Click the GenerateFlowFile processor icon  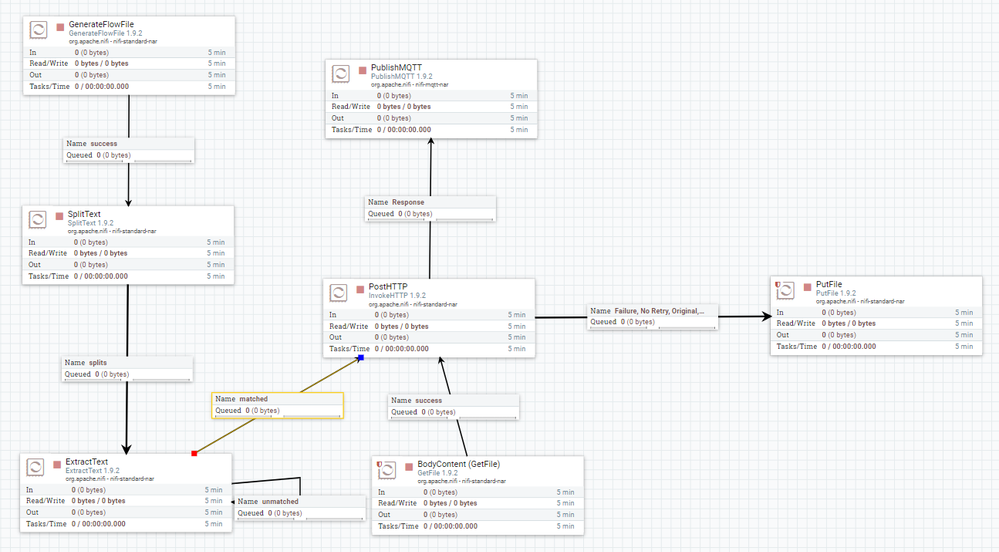39,30
